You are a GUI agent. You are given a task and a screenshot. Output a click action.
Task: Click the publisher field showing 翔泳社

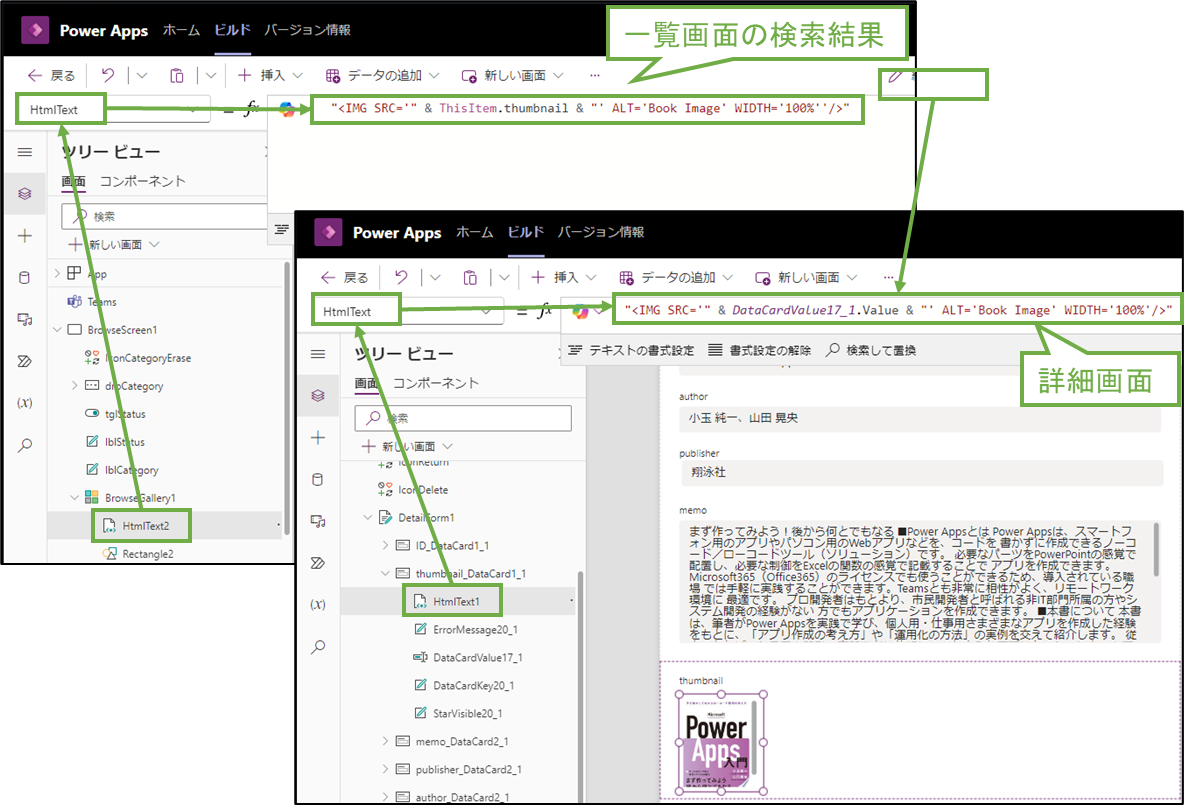[x=920, y=472]
